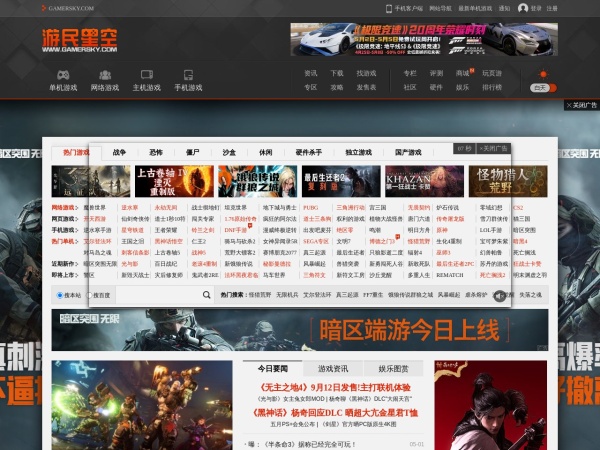Open the 王者荣耀 game link
The width and height of the screenshot is (600, 450).
coord(166,230)
